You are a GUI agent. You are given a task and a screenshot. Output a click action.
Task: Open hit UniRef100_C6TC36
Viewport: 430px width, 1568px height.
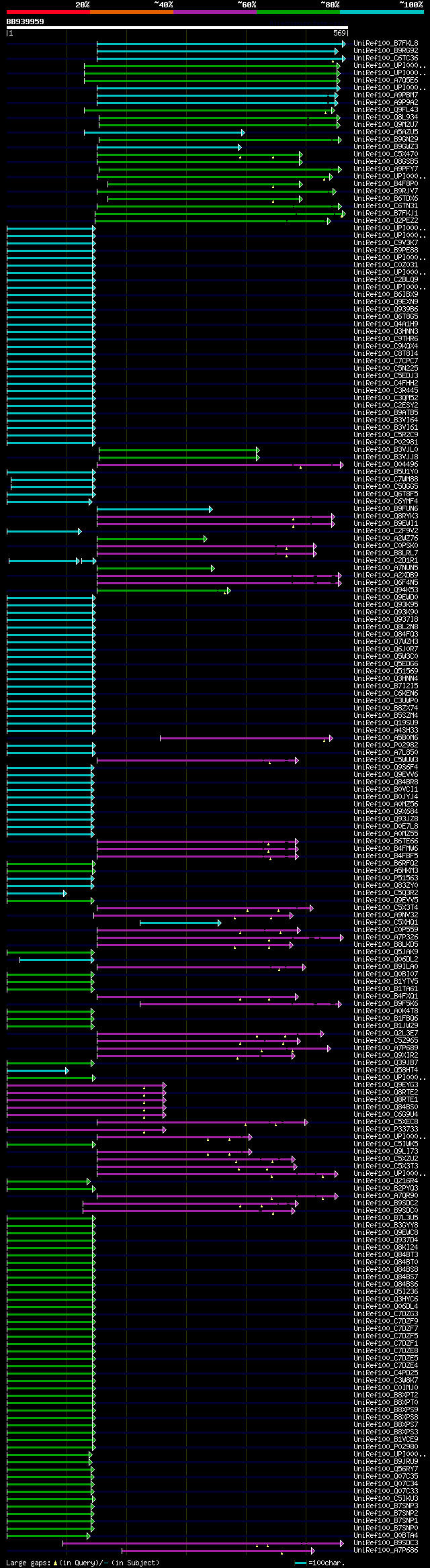point(386,58)
